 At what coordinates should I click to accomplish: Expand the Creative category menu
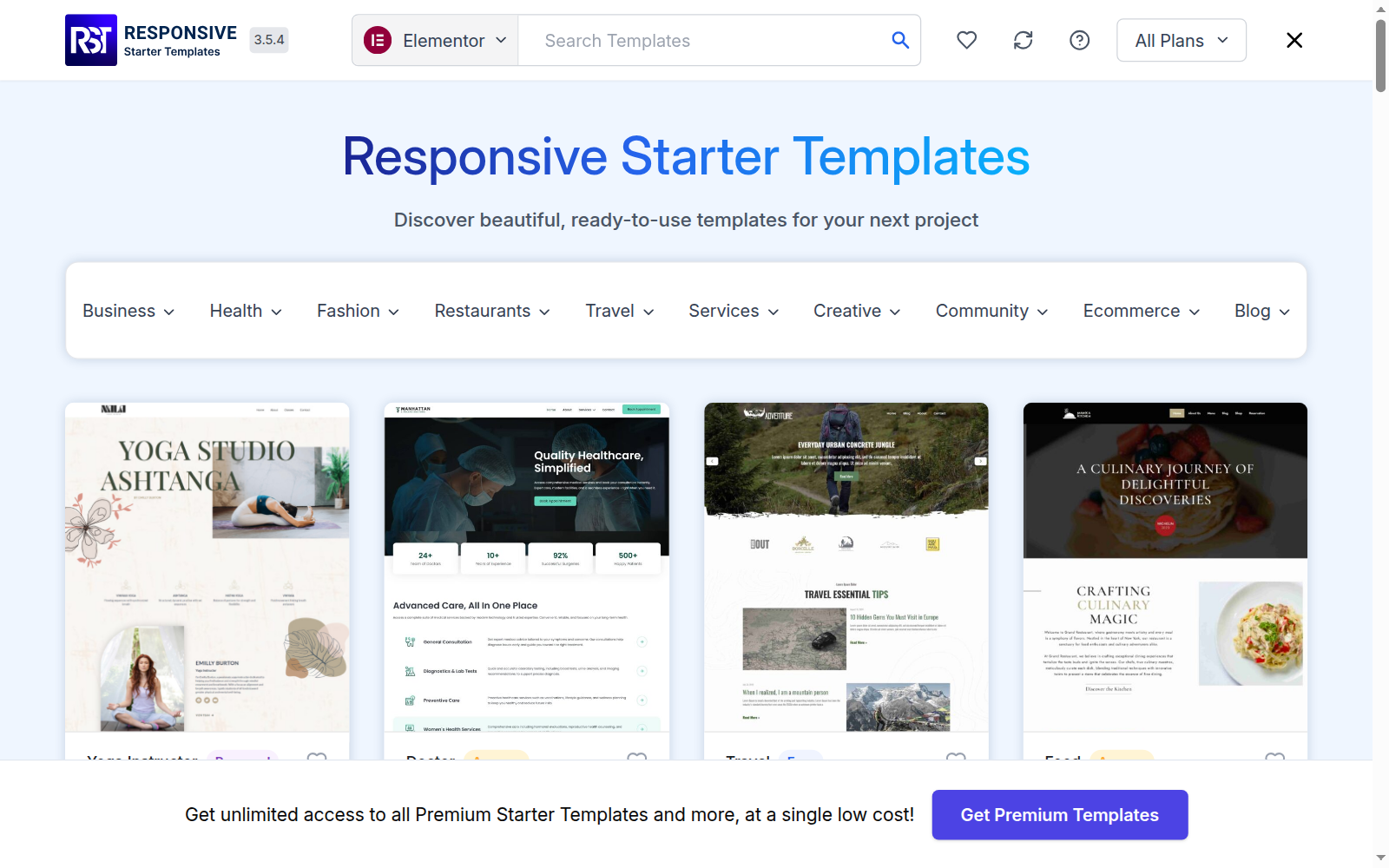point(857,311)
